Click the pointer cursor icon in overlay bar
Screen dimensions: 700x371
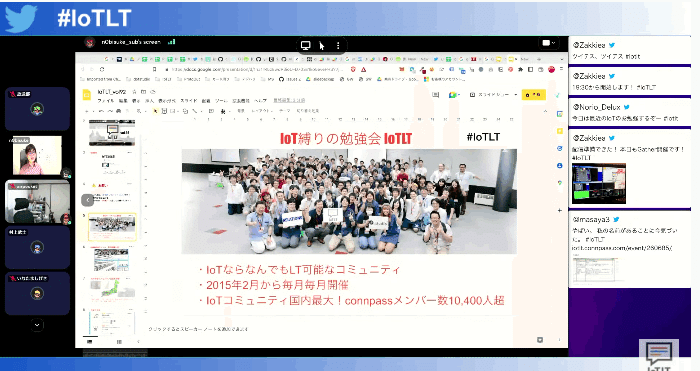pyautogui.click(x=322, y=45)
